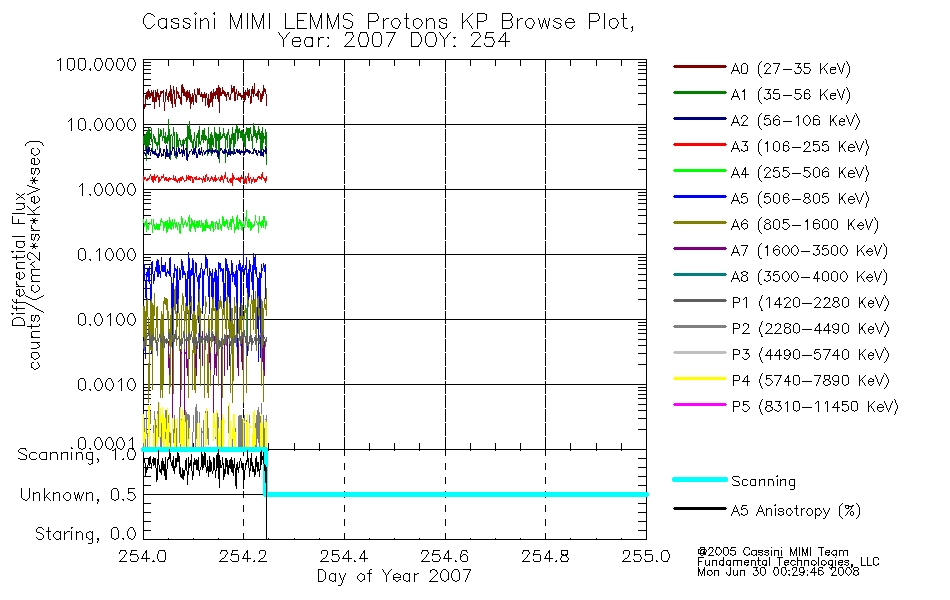Click the @2005 Cassini MIMI Team credit
This screenshot has height=600, width=950.
tap(772, 552)
